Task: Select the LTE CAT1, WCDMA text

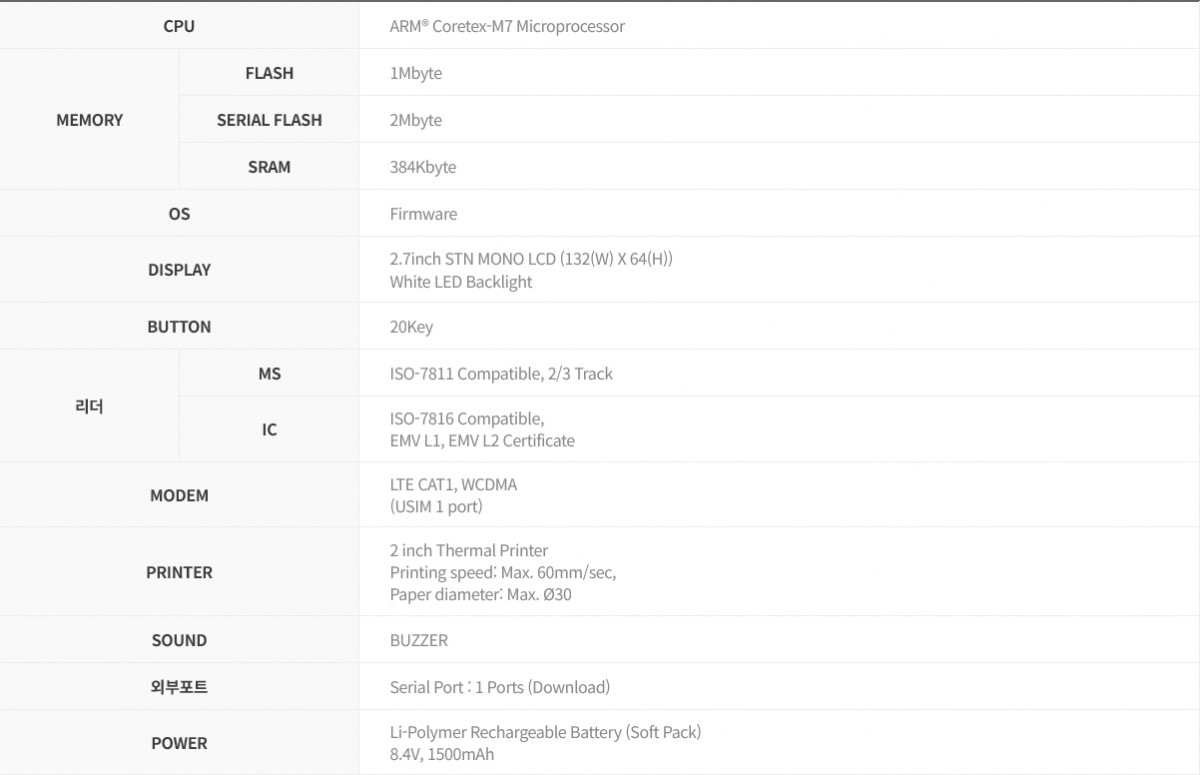Action: click(x=453, y=485)
